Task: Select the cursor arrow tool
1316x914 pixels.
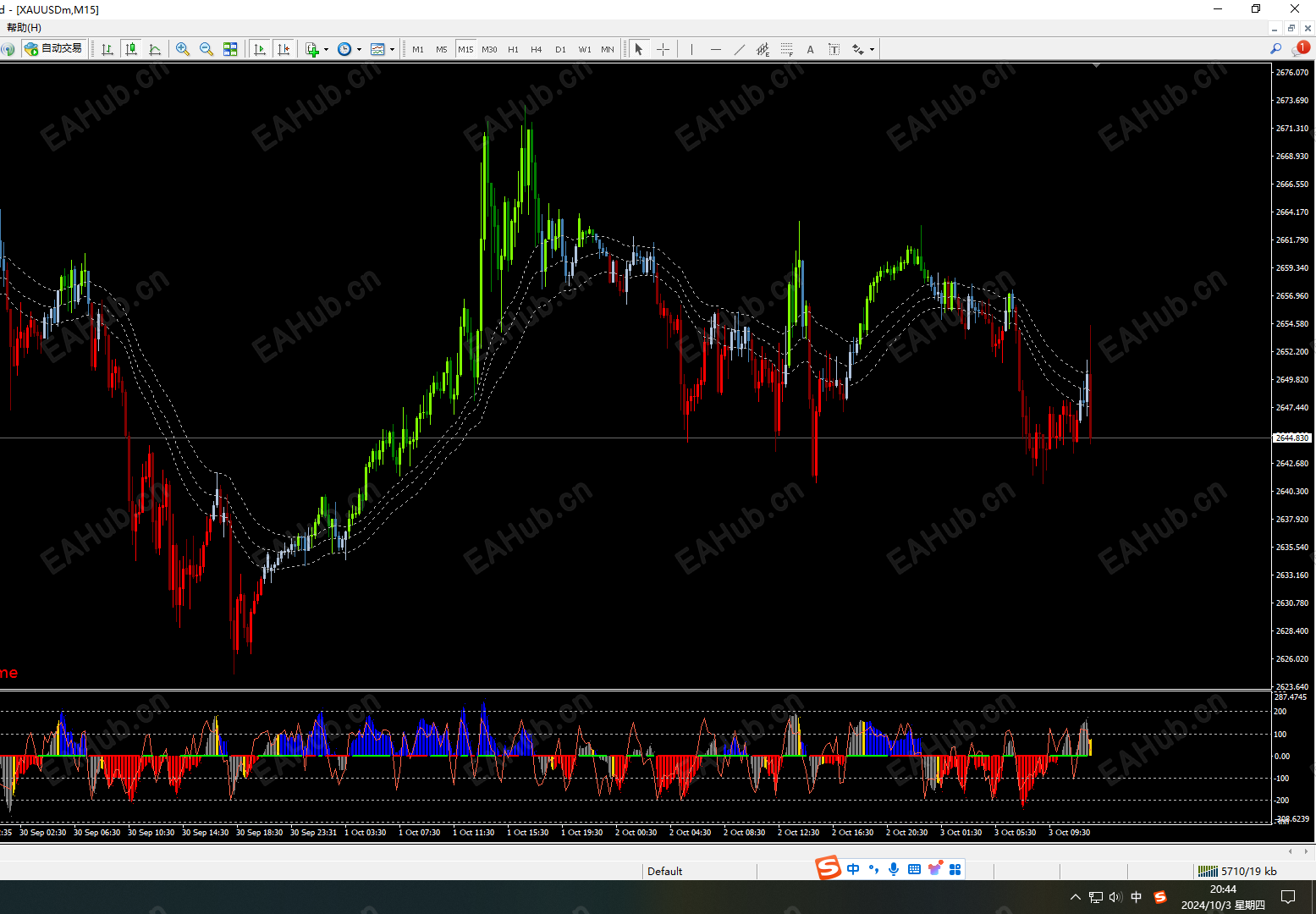Action: [x=639, y=49]
